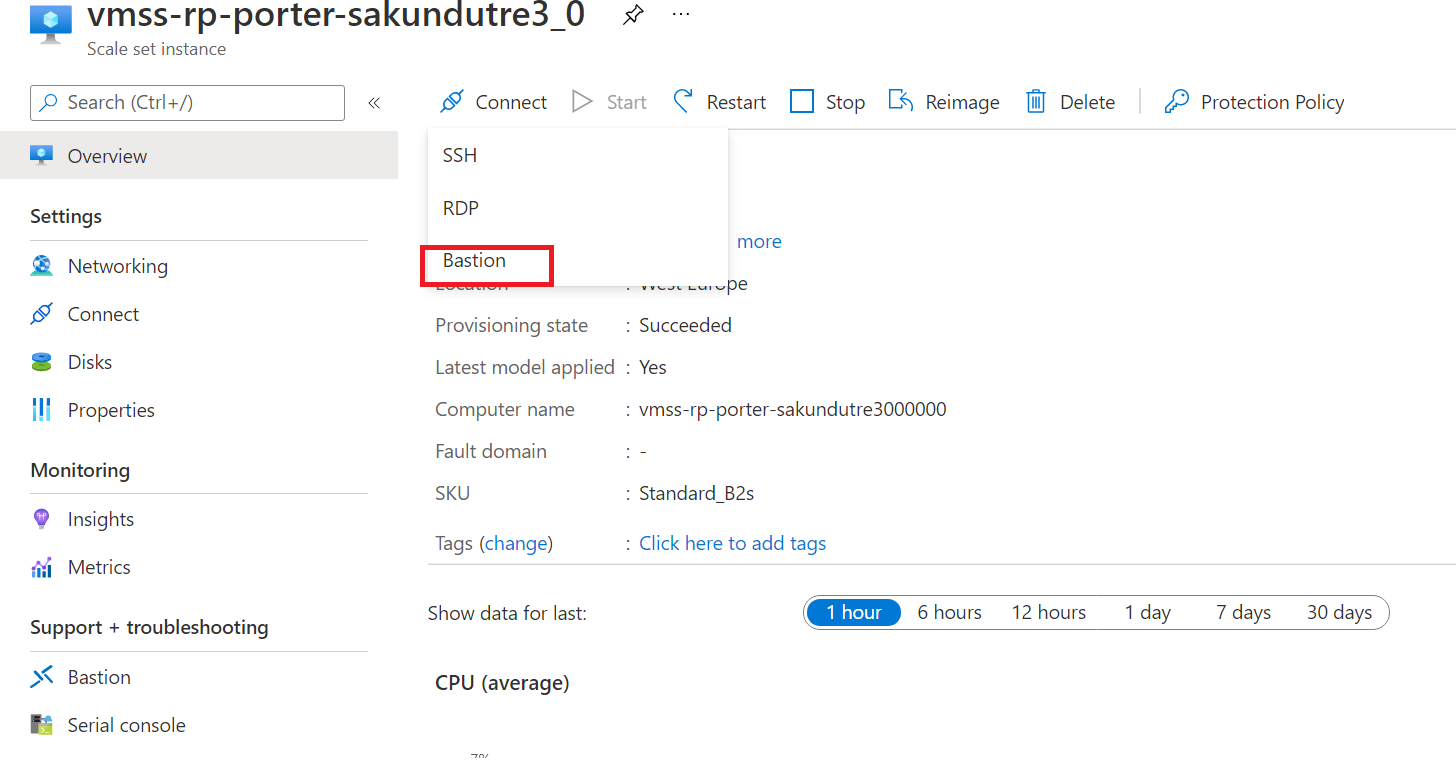Viewport: 1456px width, 762px height.
Task: Select the 7 days time range
Action: click(x=1243, y=613)
